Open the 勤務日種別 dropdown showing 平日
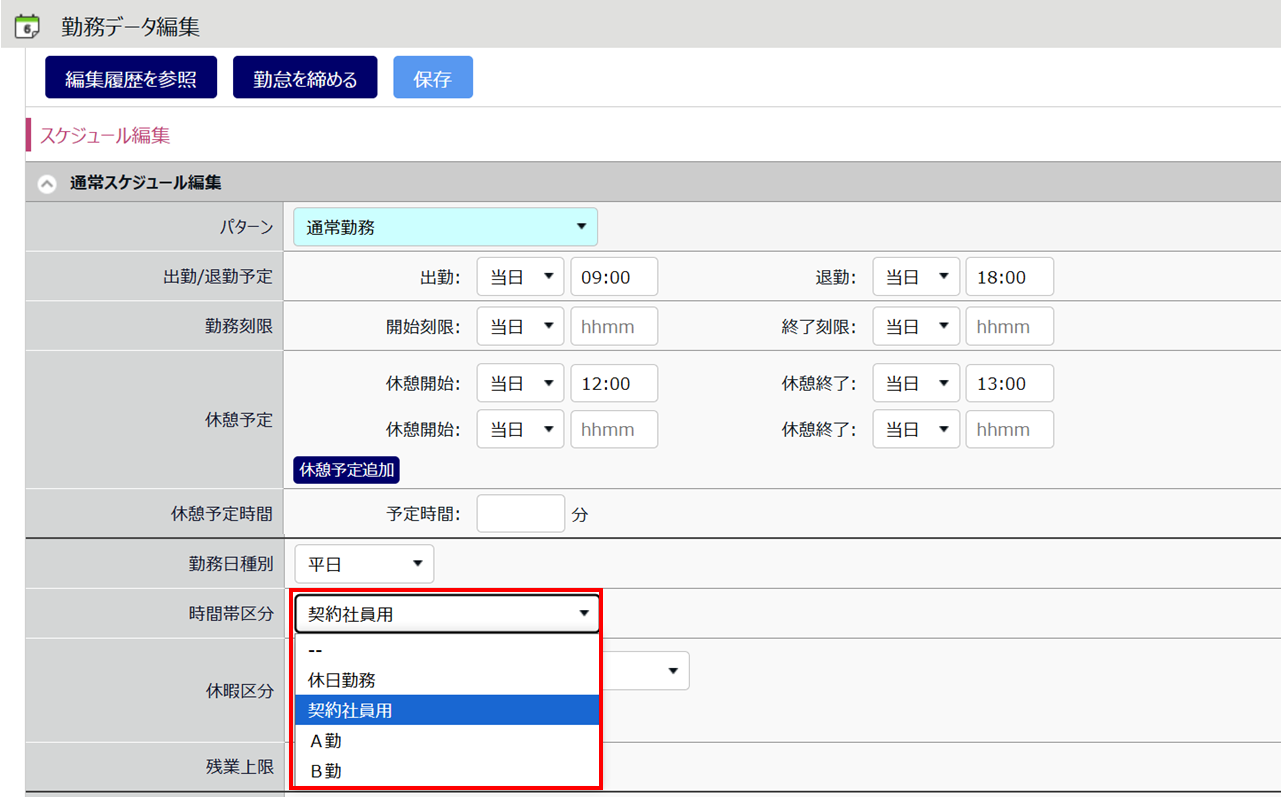Viewport: 1281px width, 797px height. pos(364,564)
